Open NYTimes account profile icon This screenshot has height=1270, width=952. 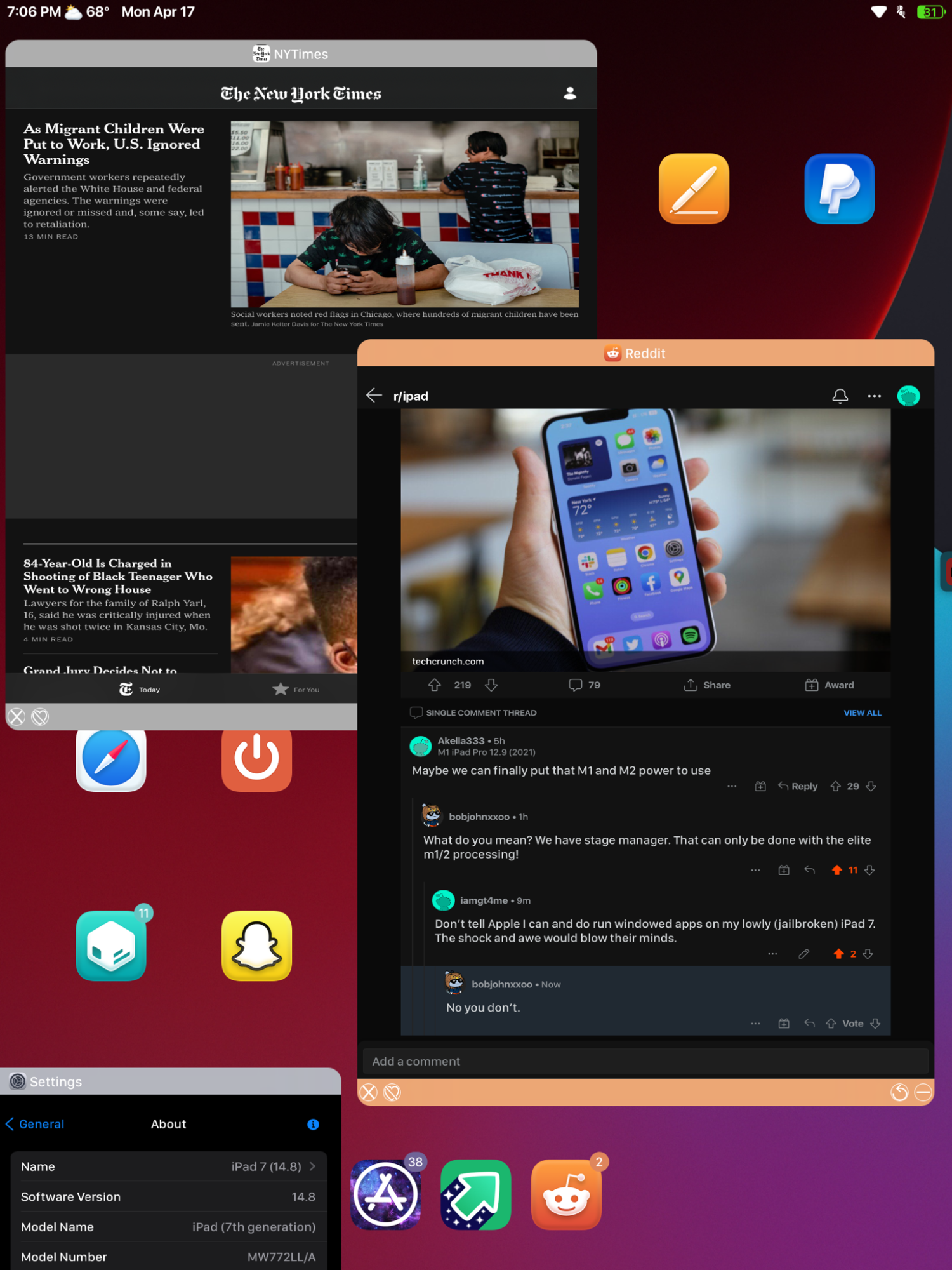click(569, 93)
